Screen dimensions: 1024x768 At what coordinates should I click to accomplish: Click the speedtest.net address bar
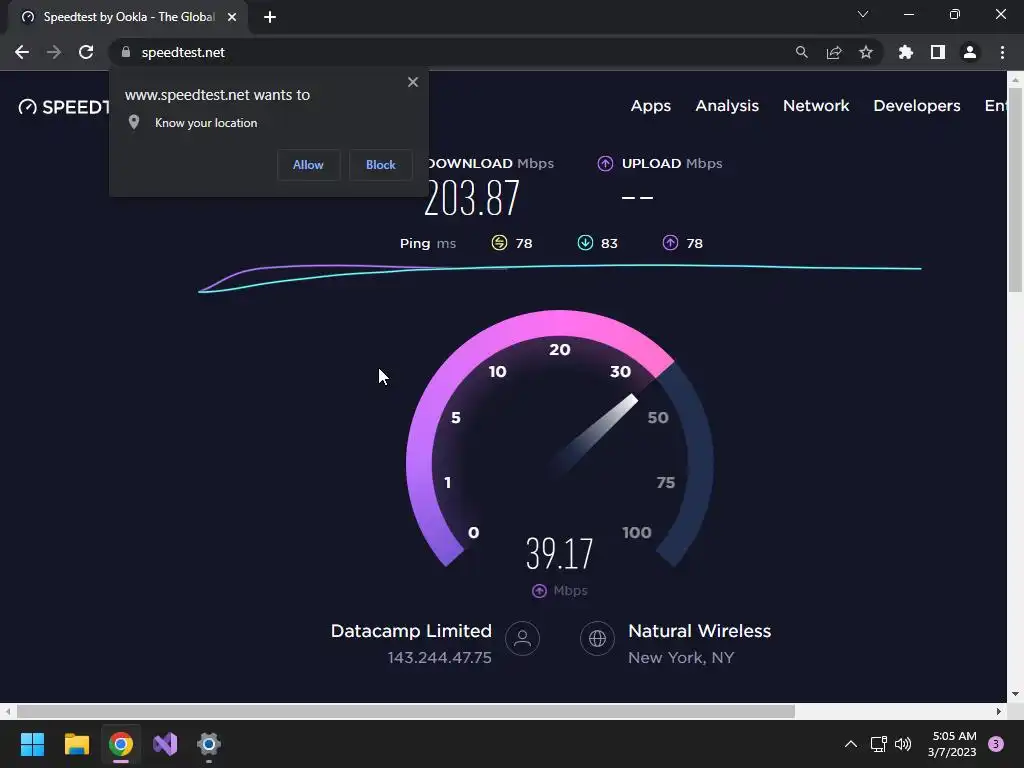(451, 52)
